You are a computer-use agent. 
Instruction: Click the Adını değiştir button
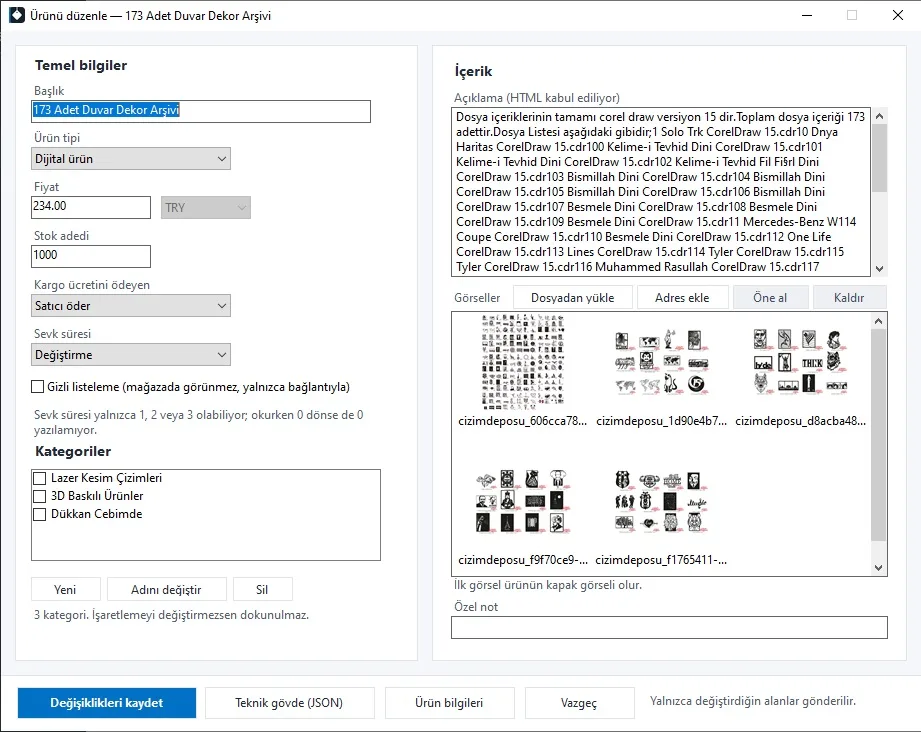[166, 589]
